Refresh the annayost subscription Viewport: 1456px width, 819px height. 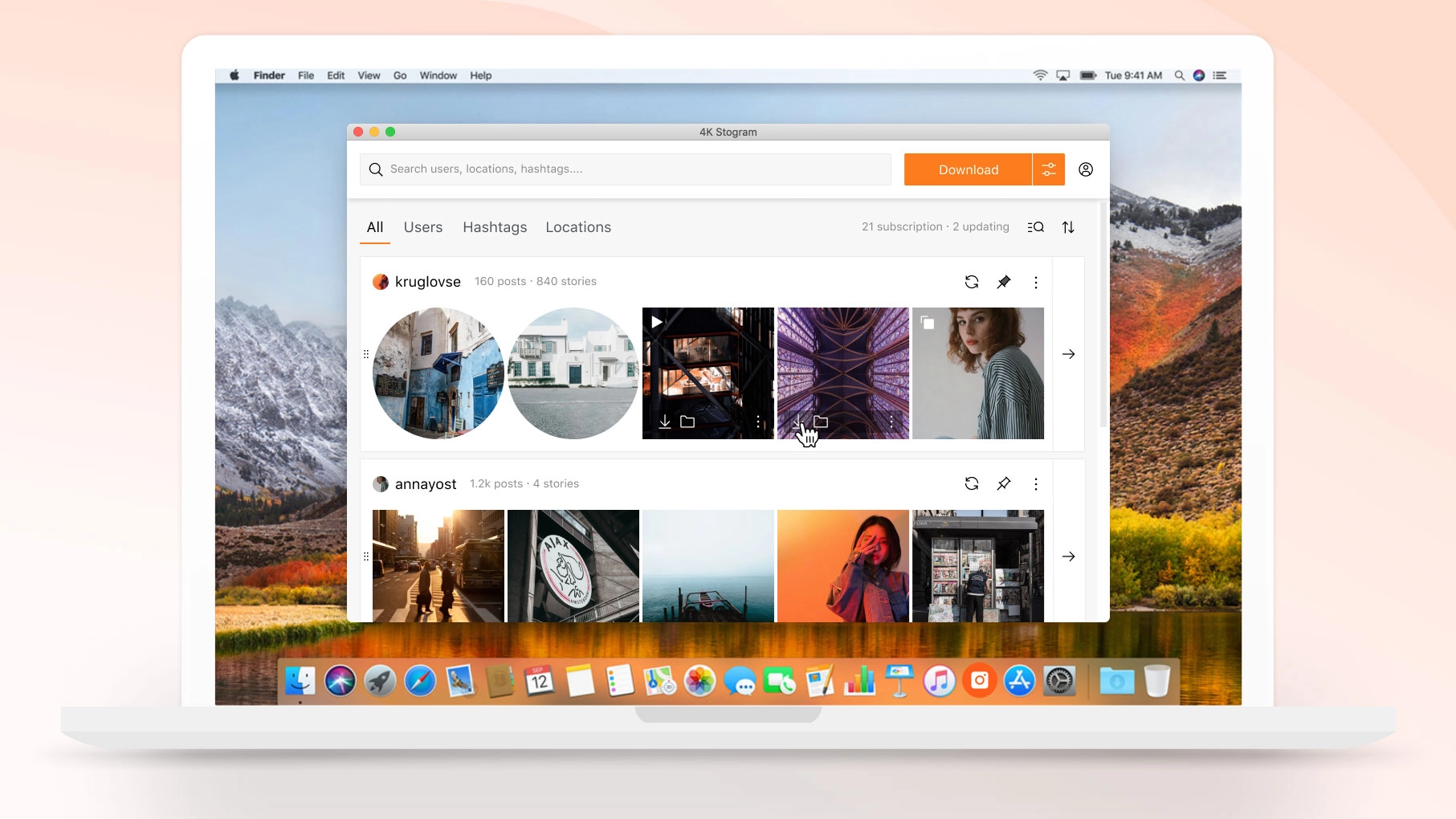972,483
